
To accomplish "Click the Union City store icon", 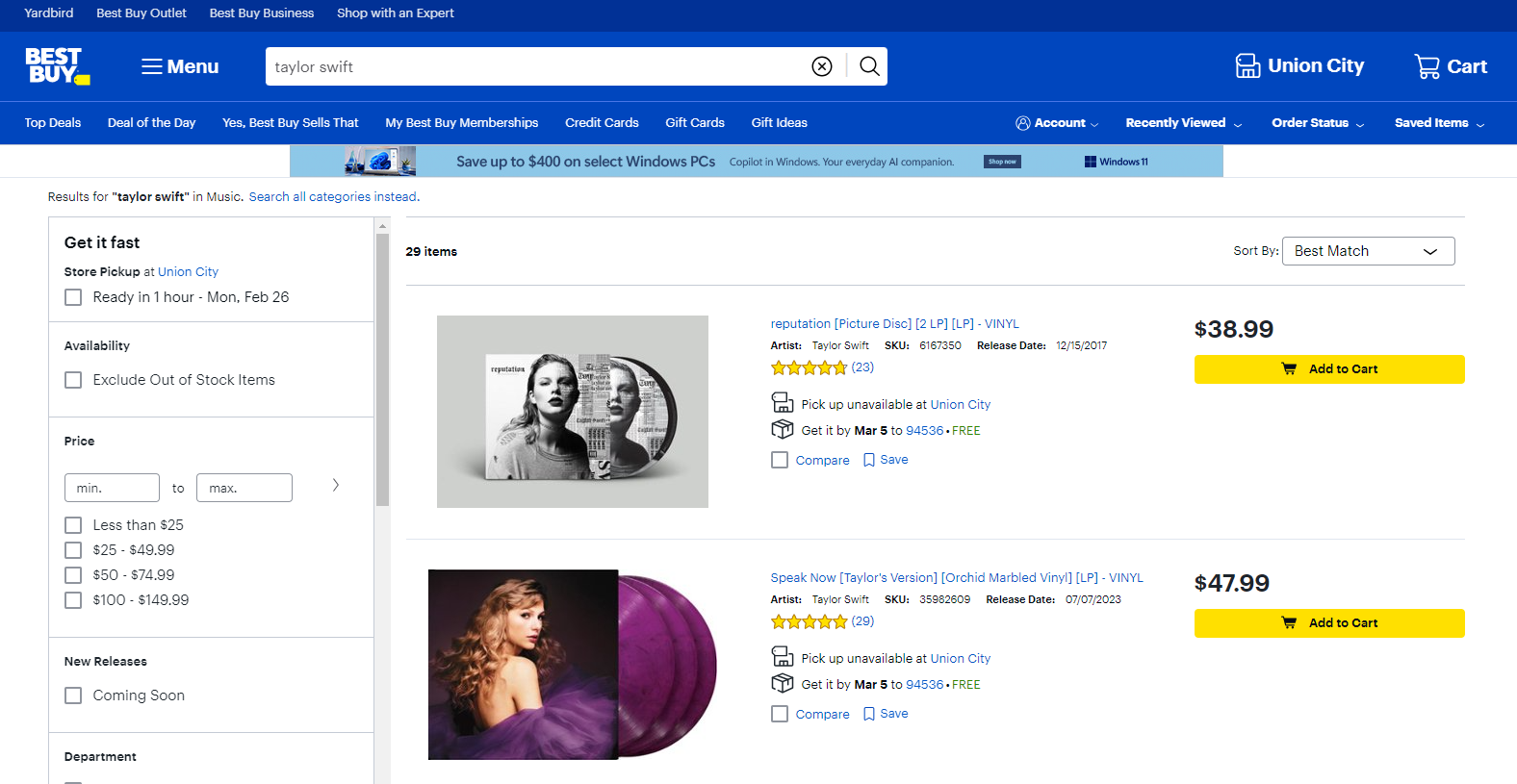I will (1247, 65).
